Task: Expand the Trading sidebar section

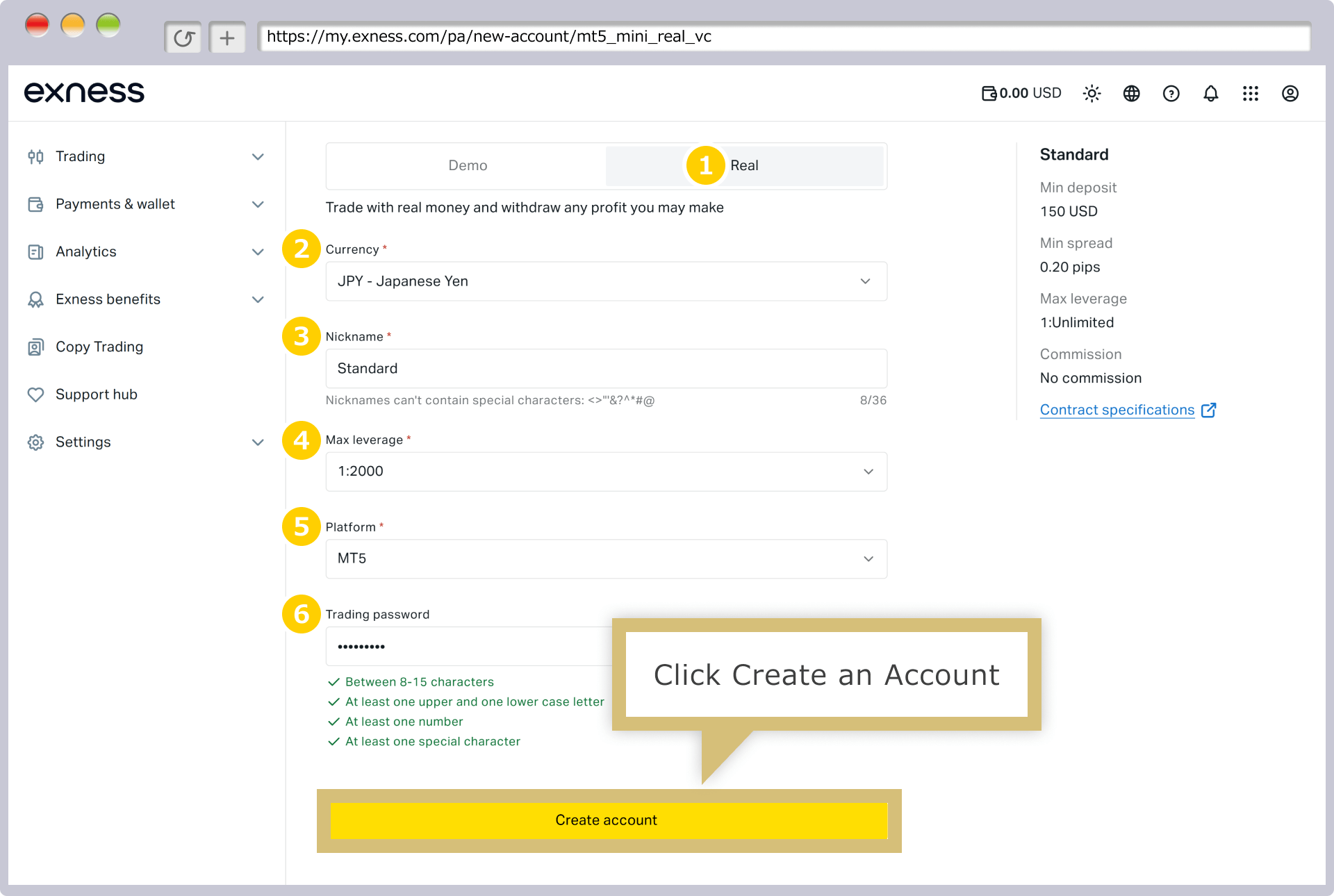Action: [x=146, y=156]
